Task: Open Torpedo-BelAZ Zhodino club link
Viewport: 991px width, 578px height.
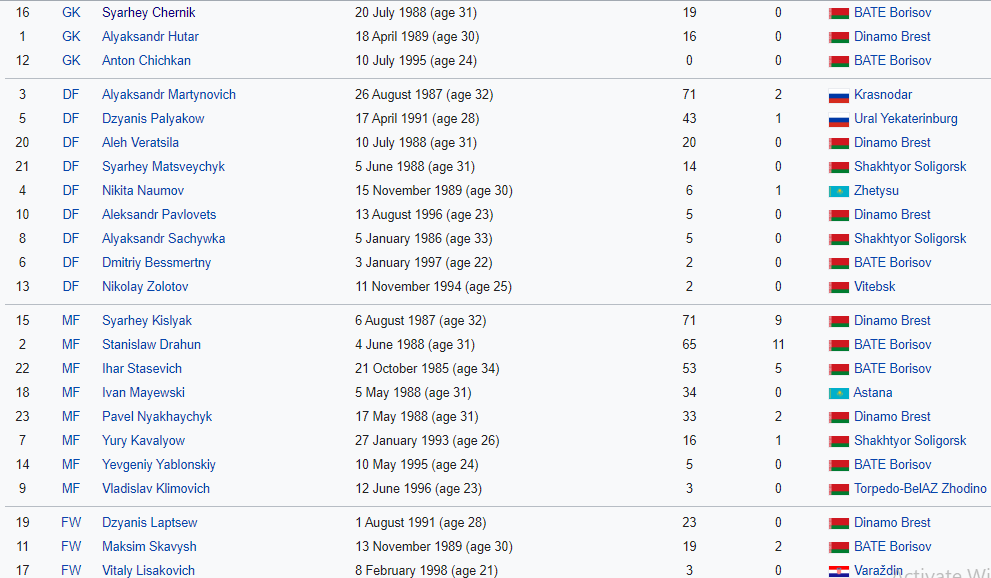Action: (x=920, y=489)
